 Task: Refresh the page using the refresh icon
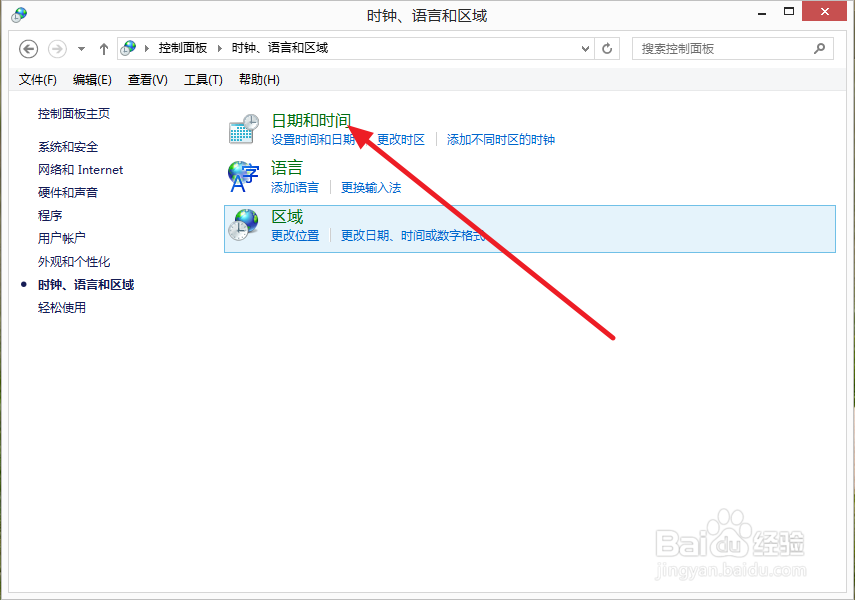pos(608,48)
